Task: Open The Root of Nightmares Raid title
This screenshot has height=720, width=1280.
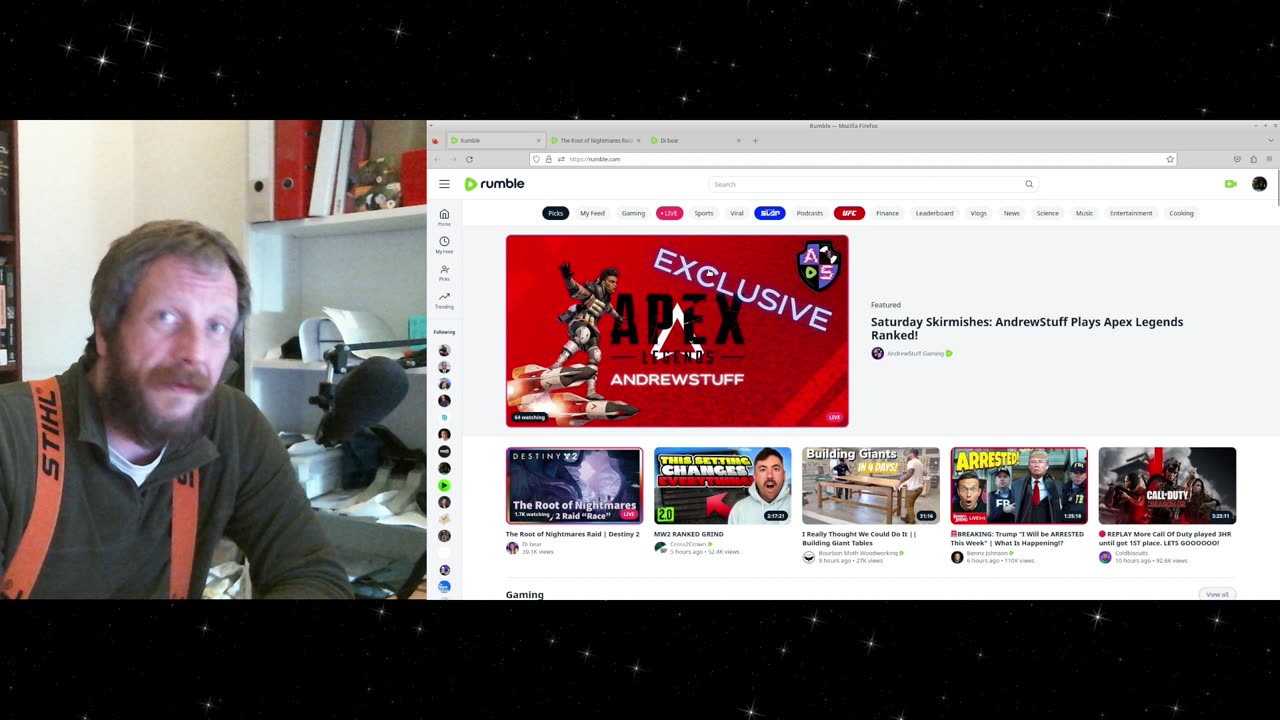Action: pyautogui.click(x=572, y=534)
